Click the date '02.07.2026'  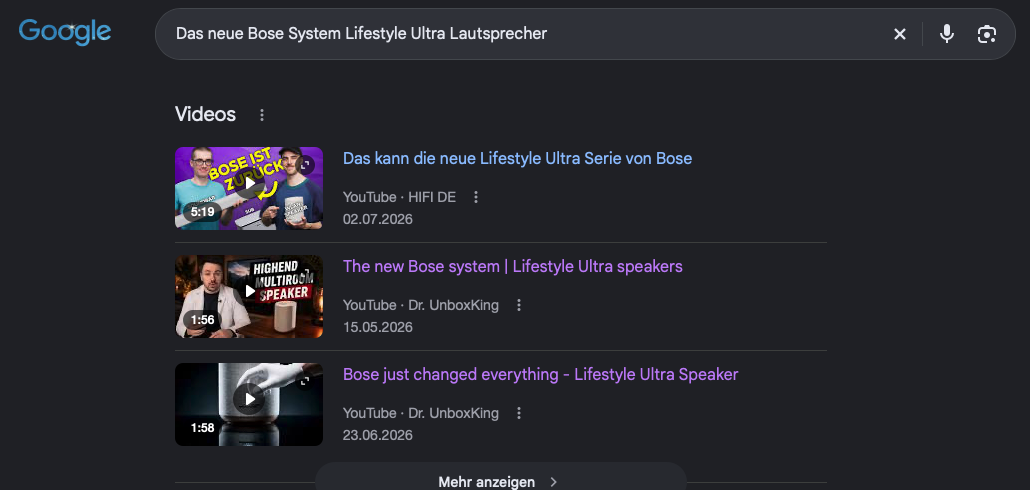(378, 219)
